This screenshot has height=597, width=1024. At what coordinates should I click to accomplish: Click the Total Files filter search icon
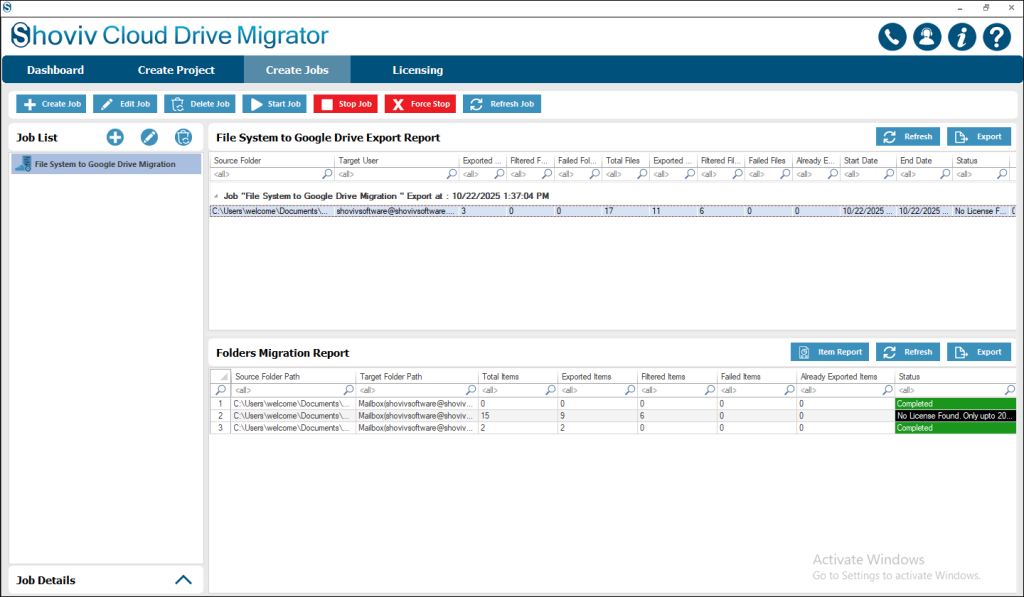643,174
